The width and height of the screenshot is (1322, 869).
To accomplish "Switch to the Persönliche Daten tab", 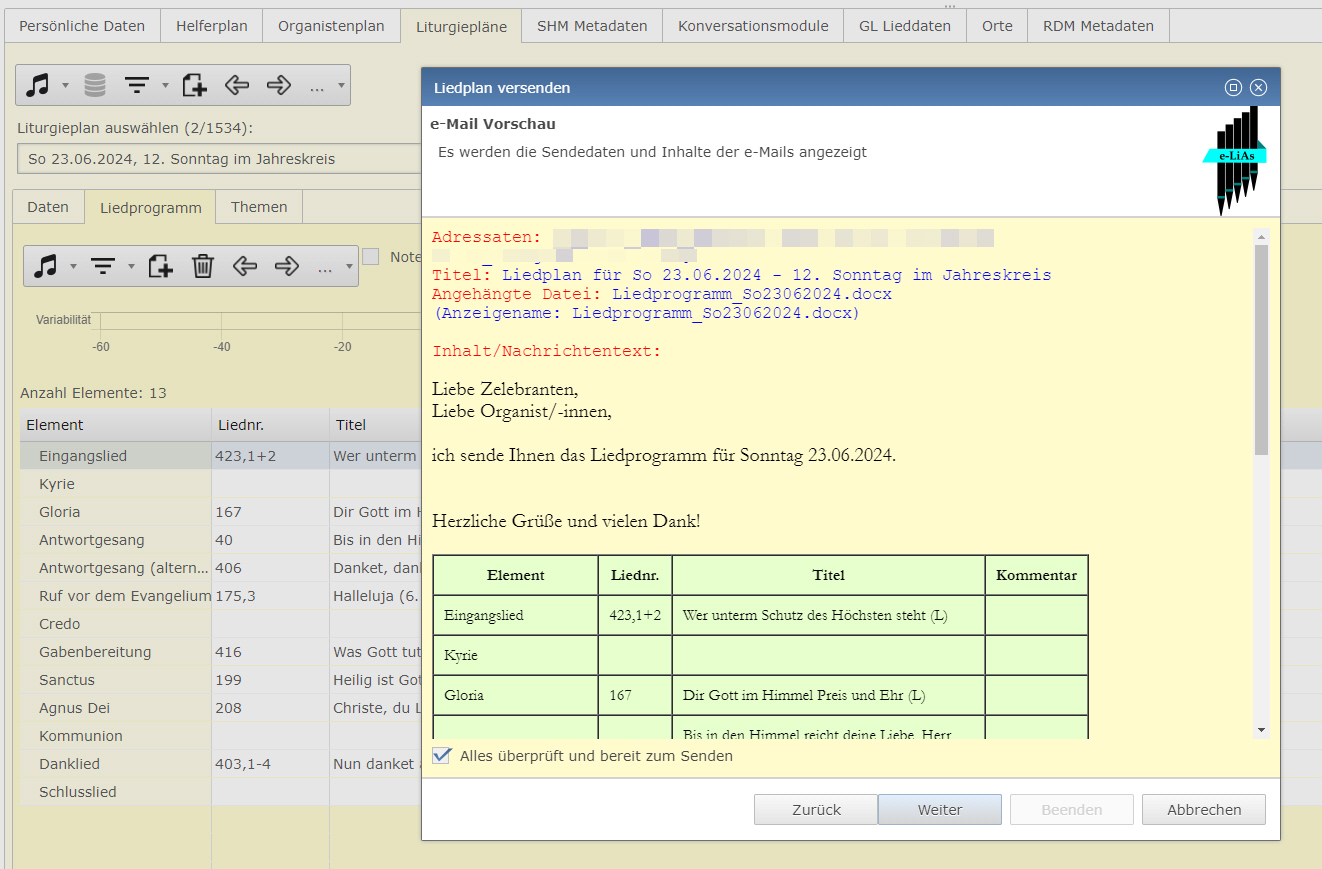I will (x=82, y=26).
